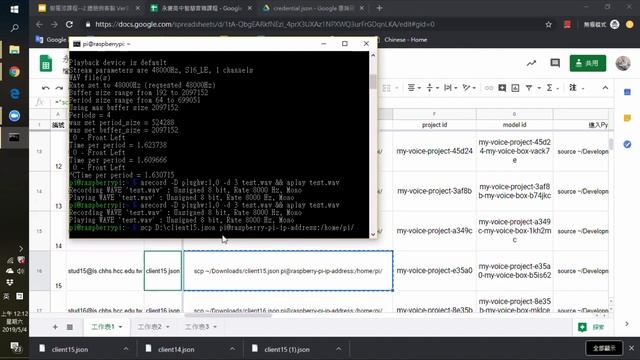Open the red browser extension icon
The image size is (640, 360).
(x=567, y=24)
